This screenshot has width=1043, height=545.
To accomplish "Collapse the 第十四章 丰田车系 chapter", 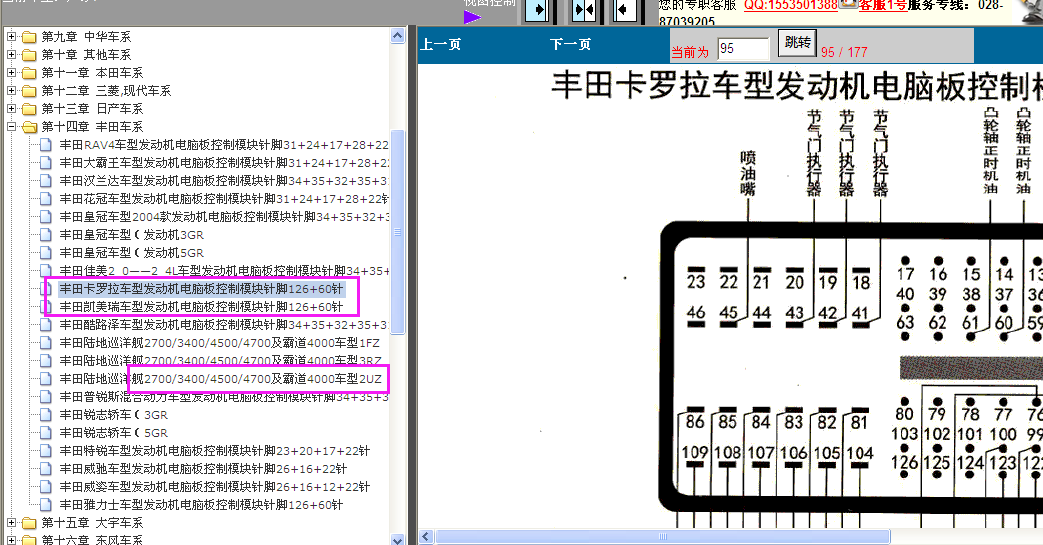I will [11, 126].
